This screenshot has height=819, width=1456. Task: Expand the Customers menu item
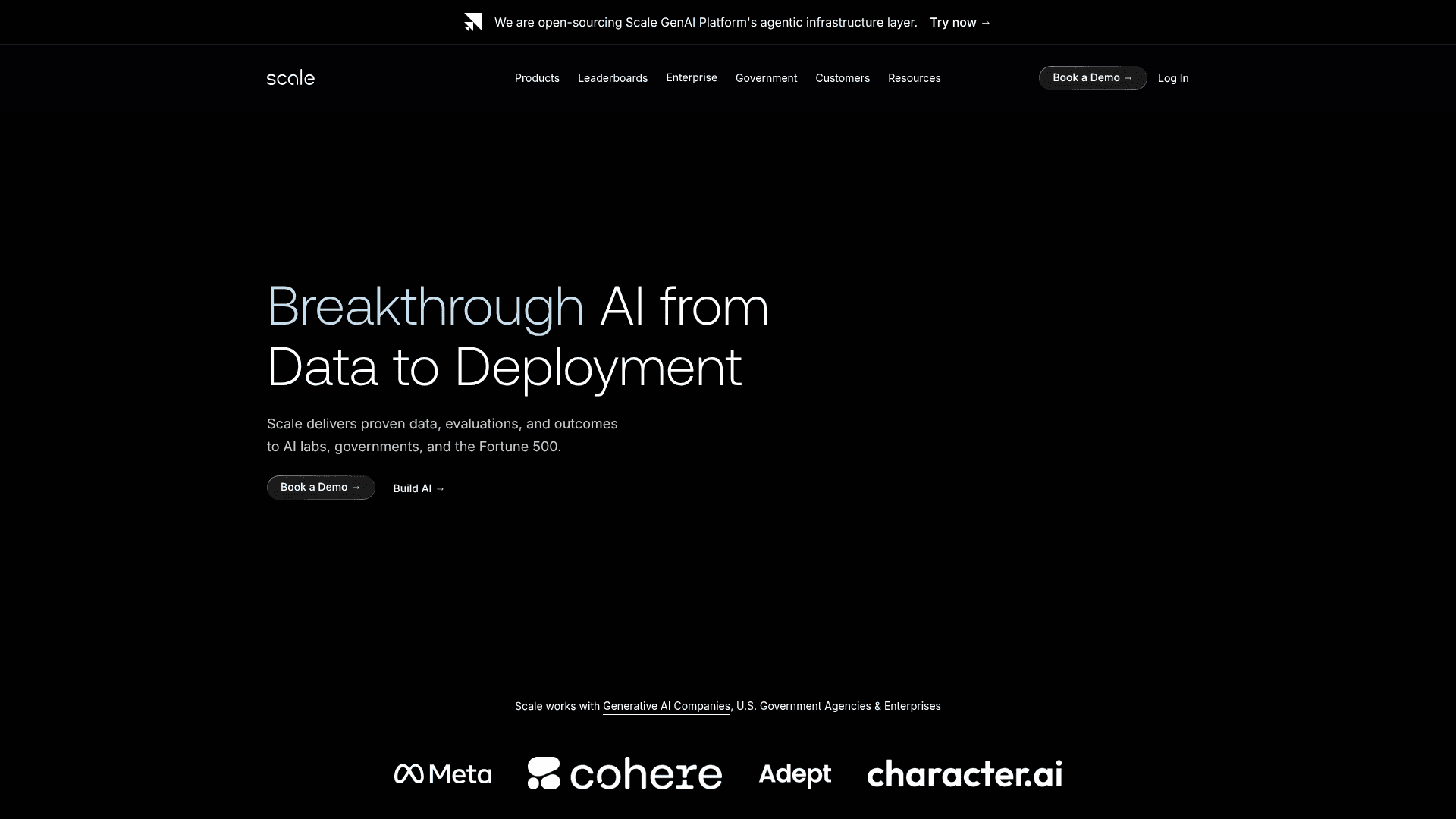tap(842, 78)
